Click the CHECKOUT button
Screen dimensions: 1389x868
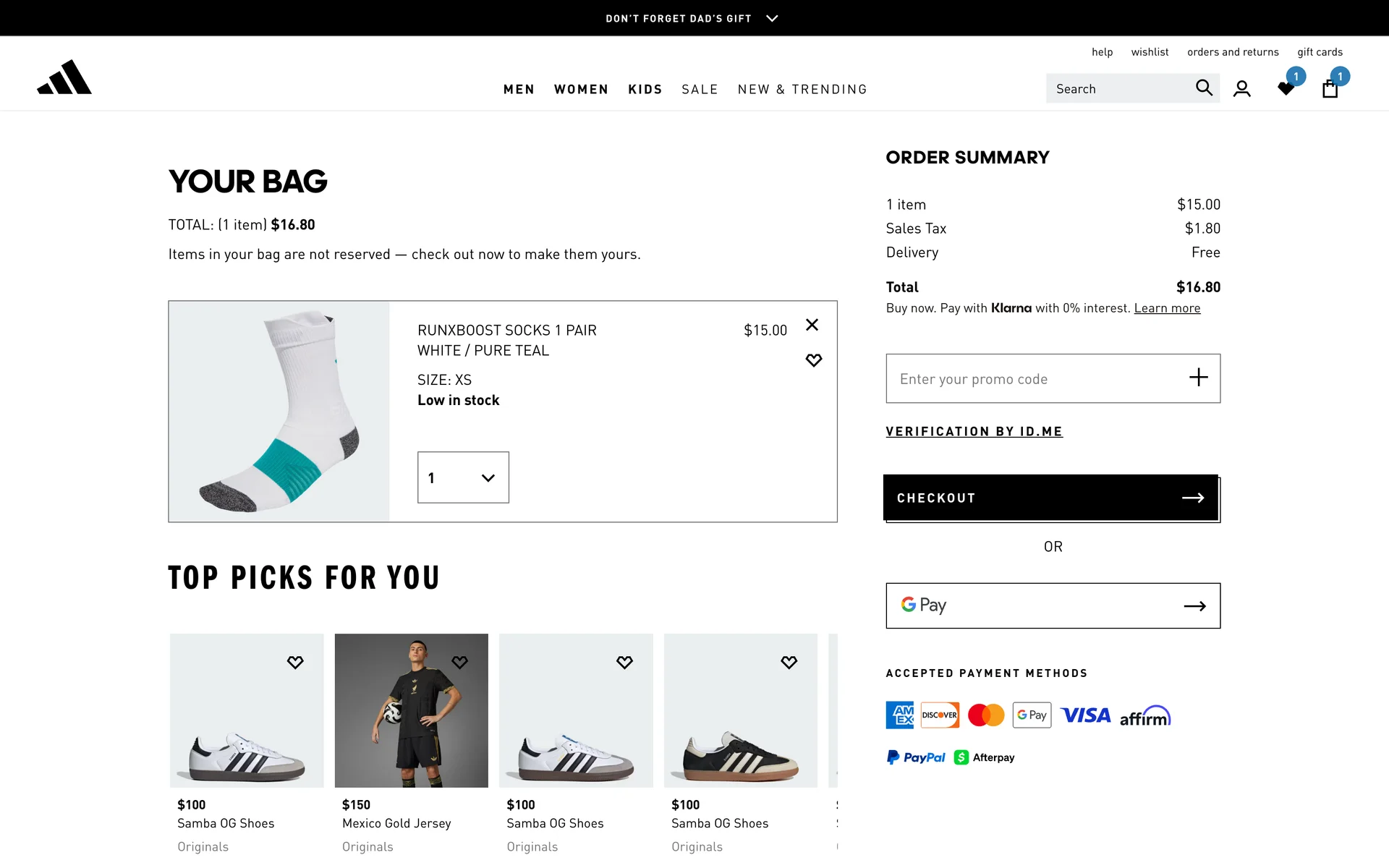[x=1050, y=498]
